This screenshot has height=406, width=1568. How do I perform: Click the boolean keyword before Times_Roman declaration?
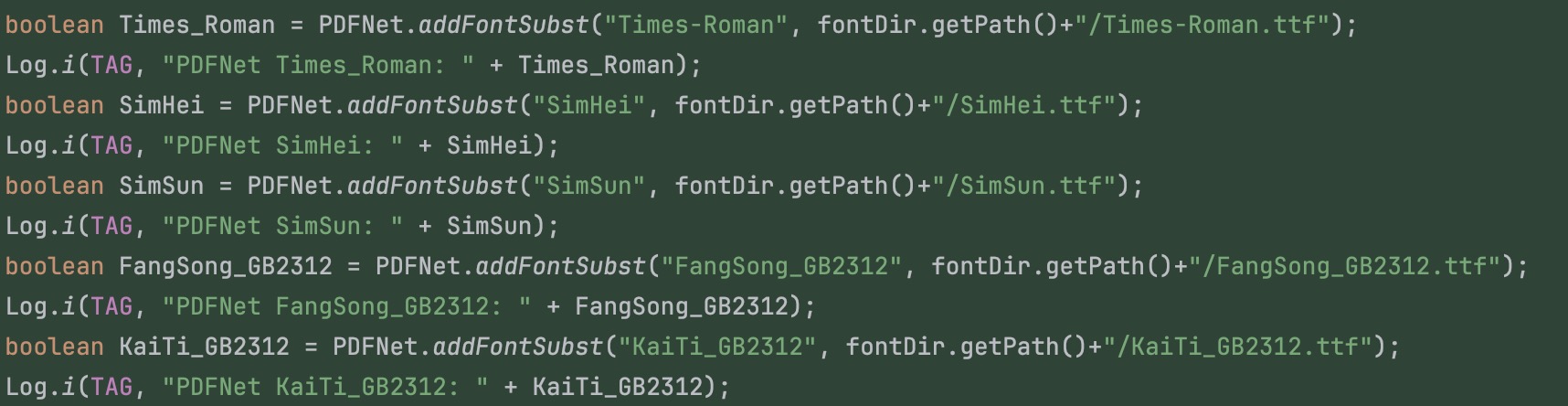pyautogui.click(x=54, y=25)
